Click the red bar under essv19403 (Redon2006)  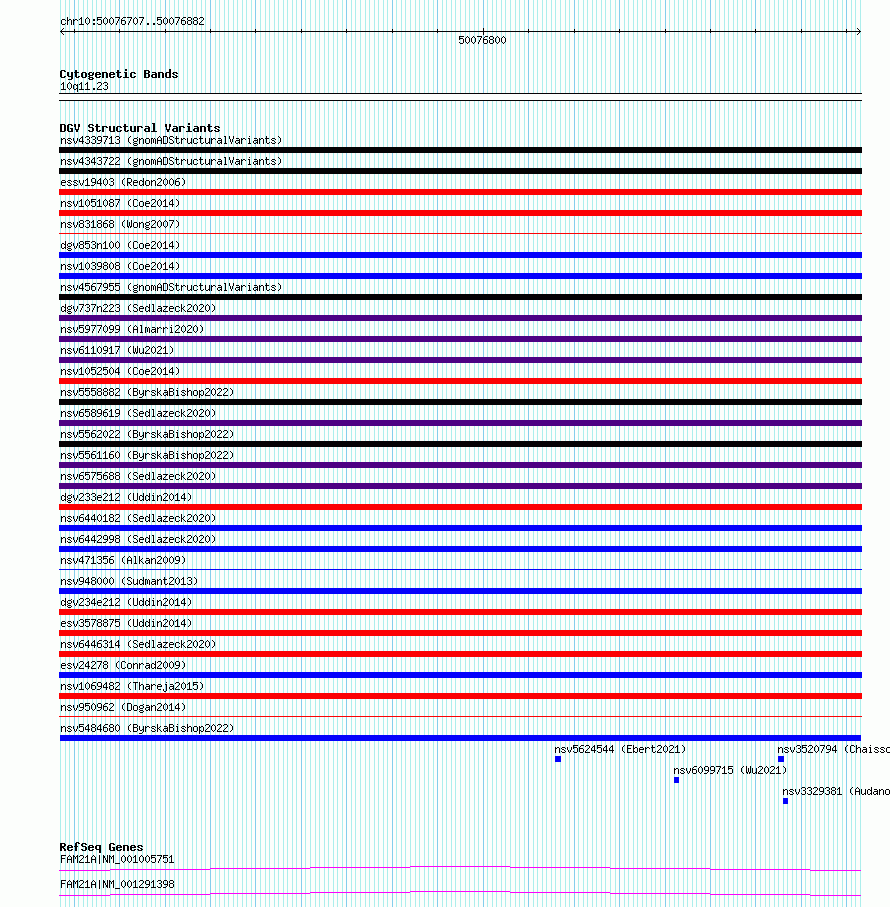(x=460, y=192)
